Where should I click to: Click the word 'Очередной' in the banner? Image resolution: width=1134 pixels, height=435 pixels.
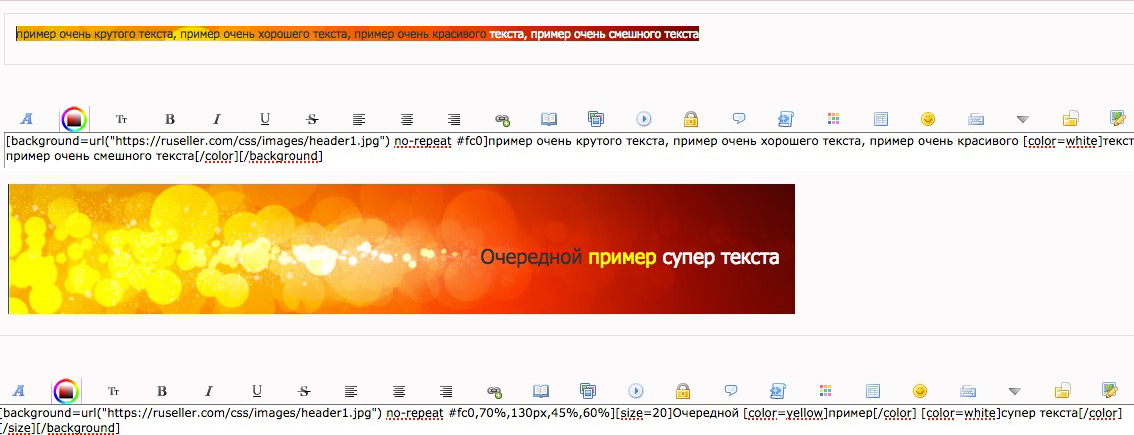click(x=532, y=256)
